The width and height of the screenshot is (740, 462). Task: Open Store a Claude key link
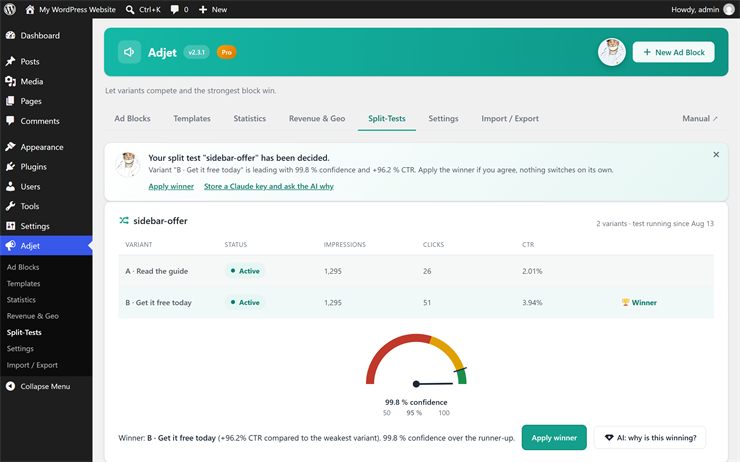(x=269, y=186)
